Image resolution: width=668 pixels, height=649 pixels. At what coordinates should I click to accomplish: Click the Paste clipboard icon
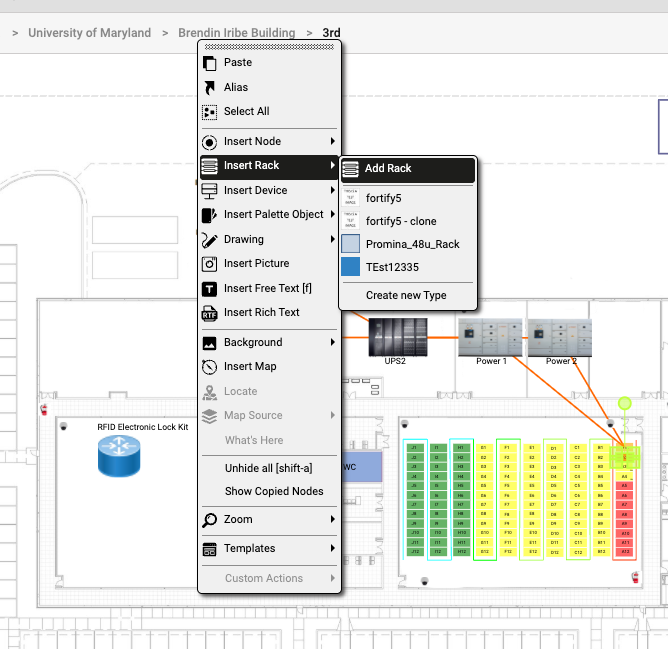pyautogui.click(x=209, y=62)
